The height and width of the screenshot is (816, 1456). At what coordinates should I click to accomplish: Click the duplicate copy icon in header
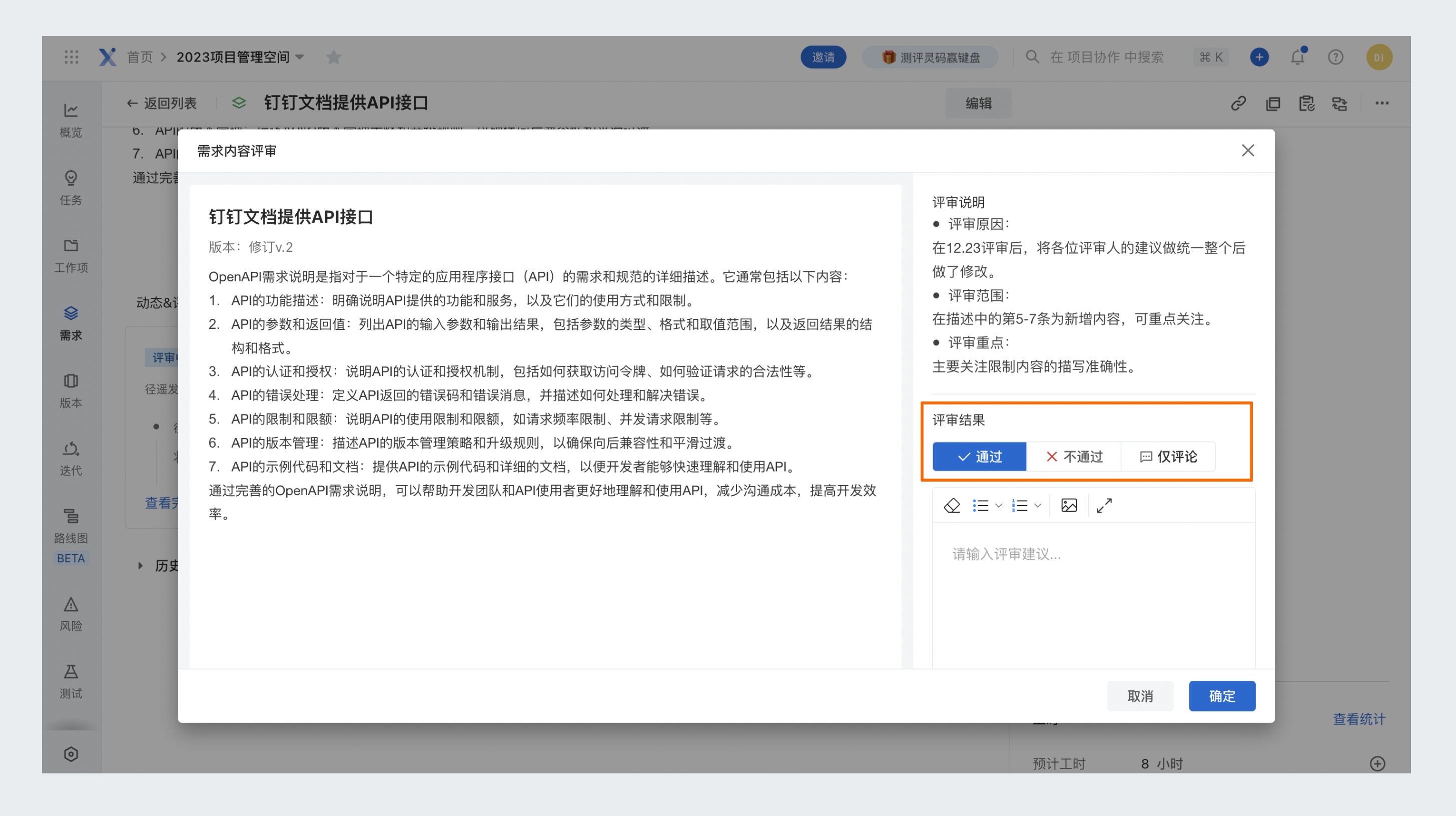[1273, 104]
